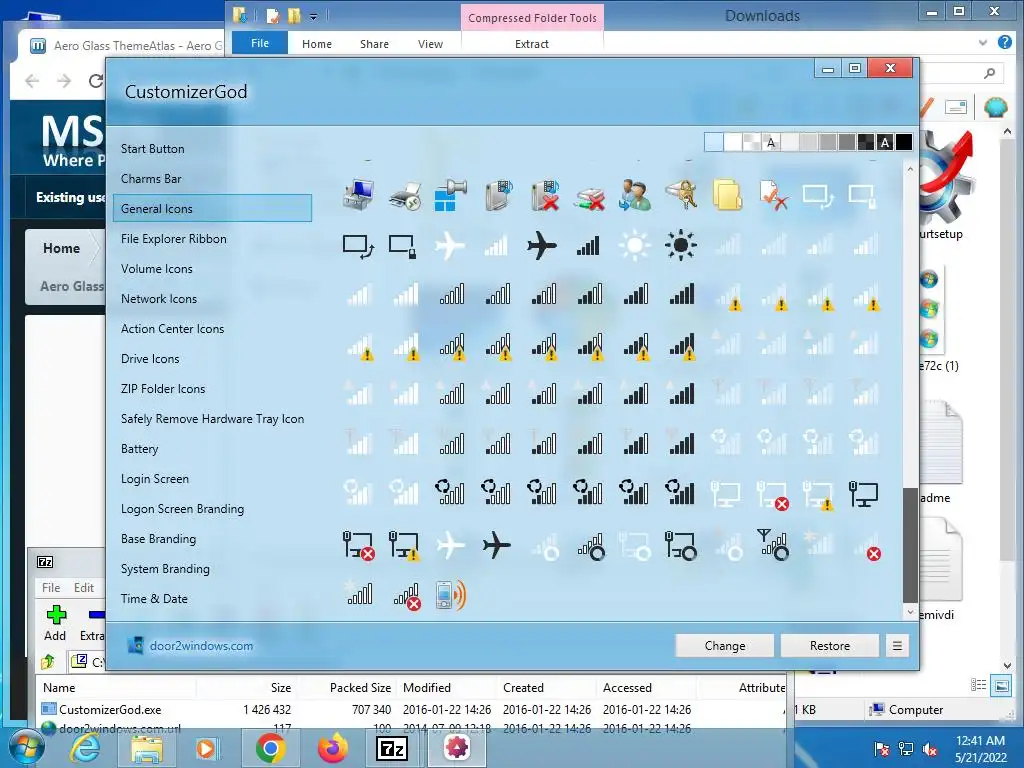The height and width of the screenshot is (768, 1024).
Task: Open Volume Icons category
Action: pyautogui.click(x=157, y=269)
